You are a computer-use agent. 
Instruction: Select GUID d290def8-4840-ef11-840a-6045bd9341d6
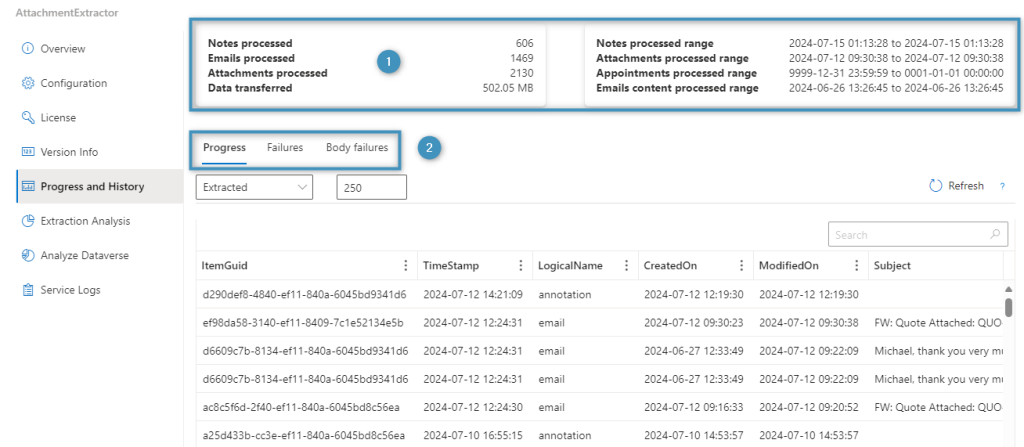[306, 295]
